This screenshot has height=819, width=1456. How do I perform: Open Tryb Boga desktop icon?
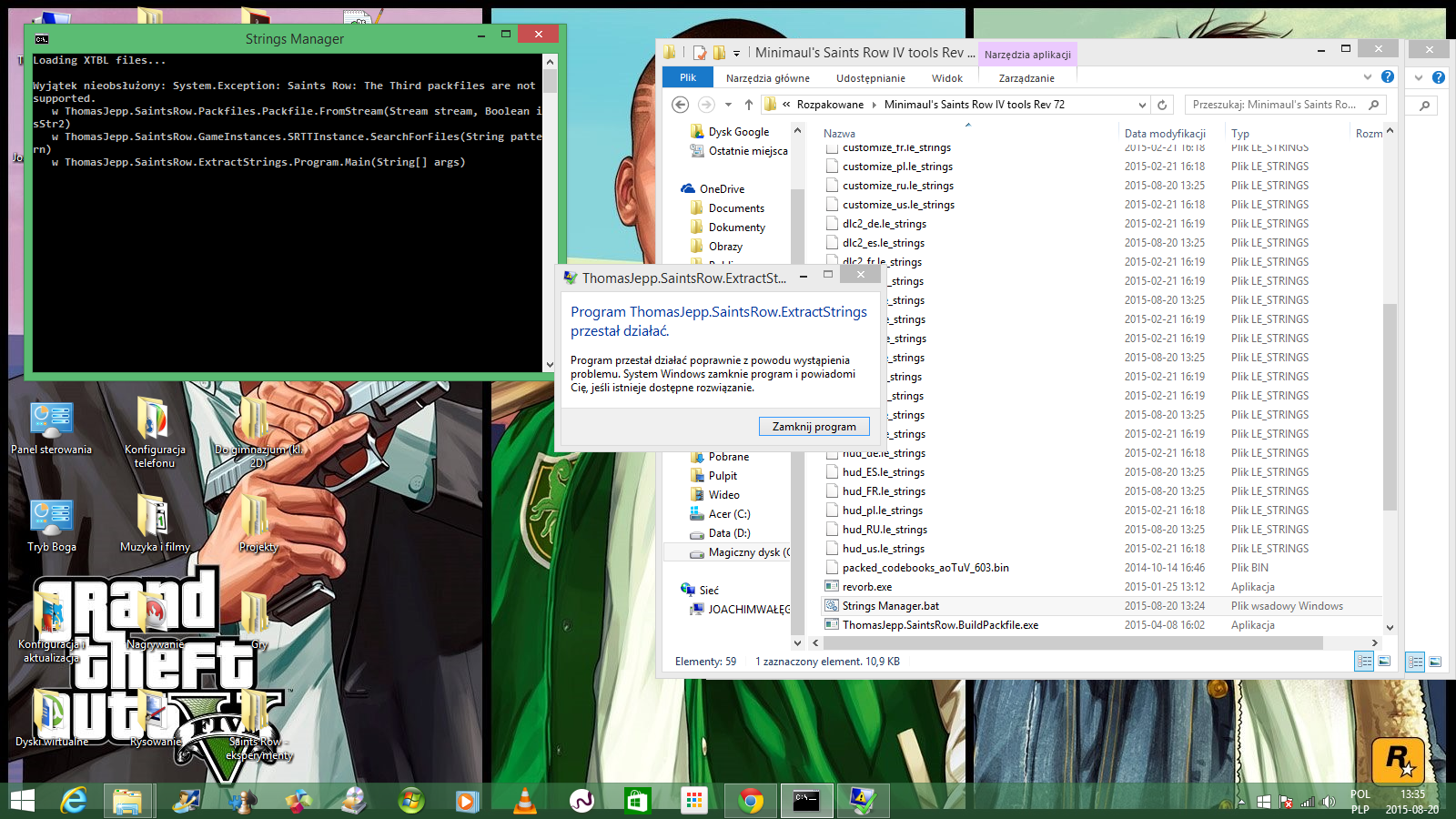click(x=52, y=525)
